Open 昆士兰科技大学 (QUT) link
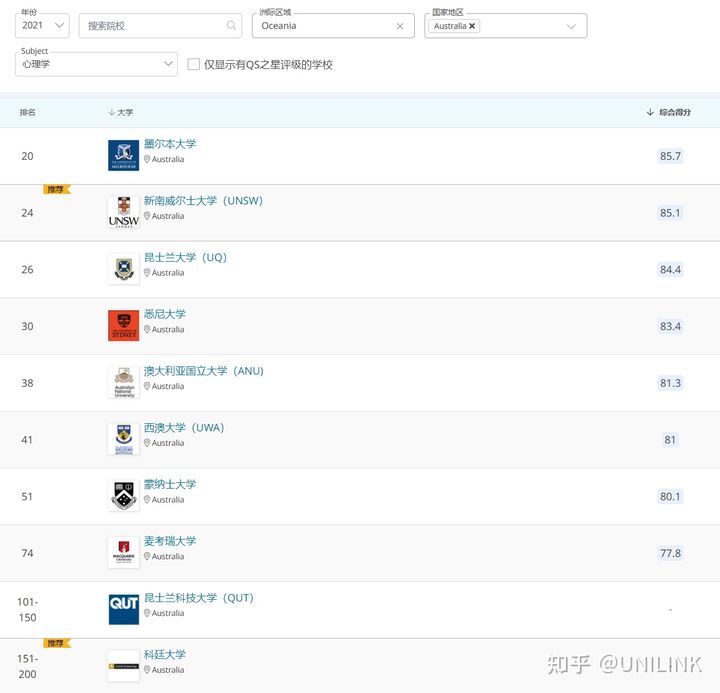The image size is (720, 693). pos(198,598)
